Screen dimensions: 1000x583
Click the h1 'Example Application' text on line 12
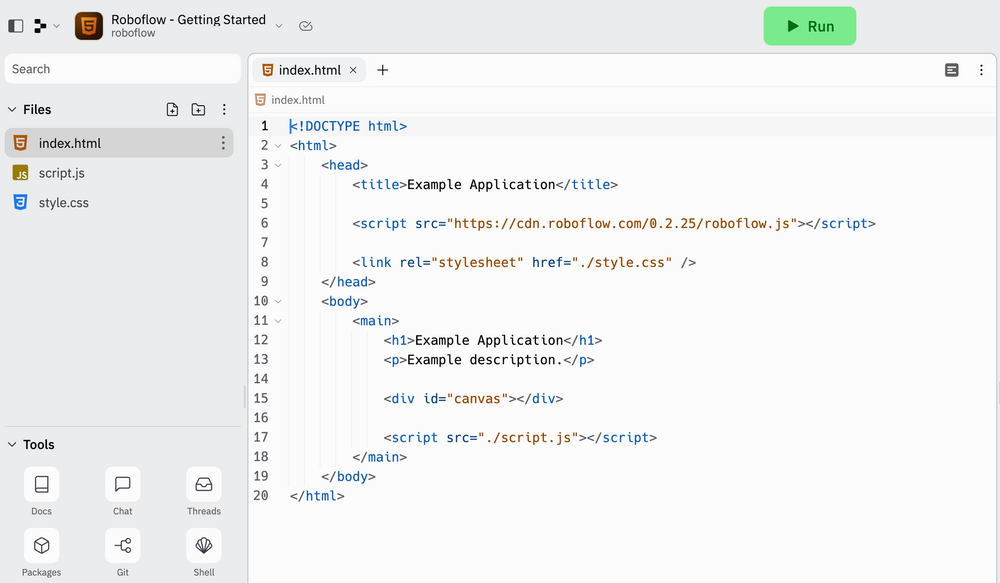[489, 340]
